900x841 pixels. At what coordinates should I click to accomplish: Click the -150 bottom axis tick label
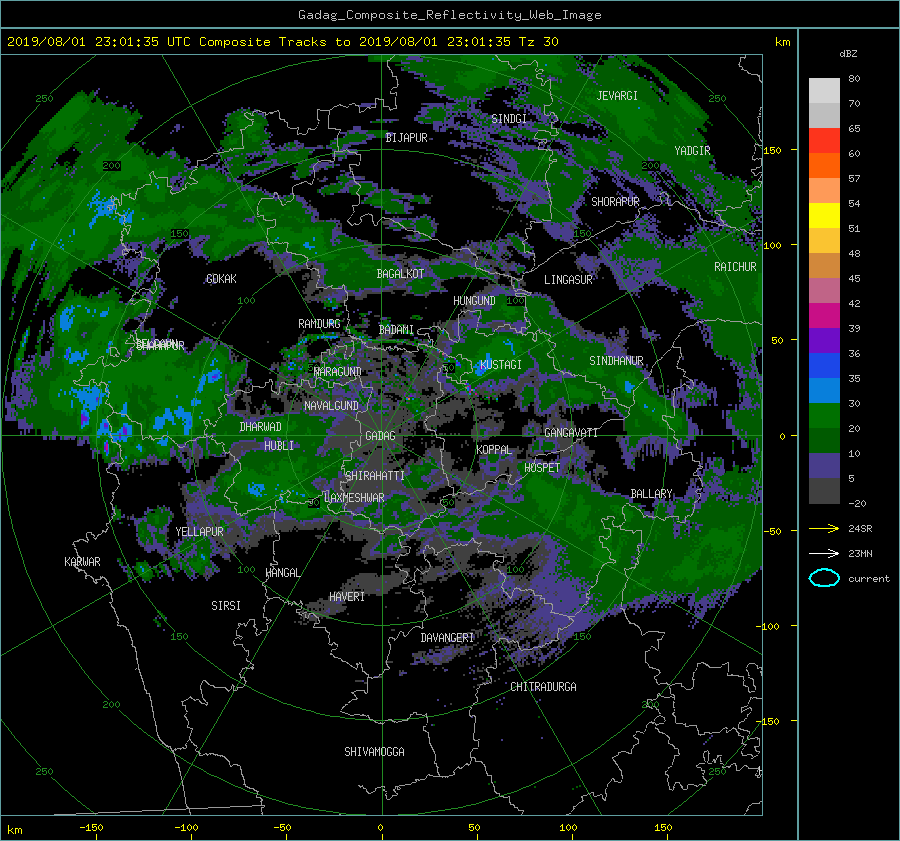(x=91, y=828)
